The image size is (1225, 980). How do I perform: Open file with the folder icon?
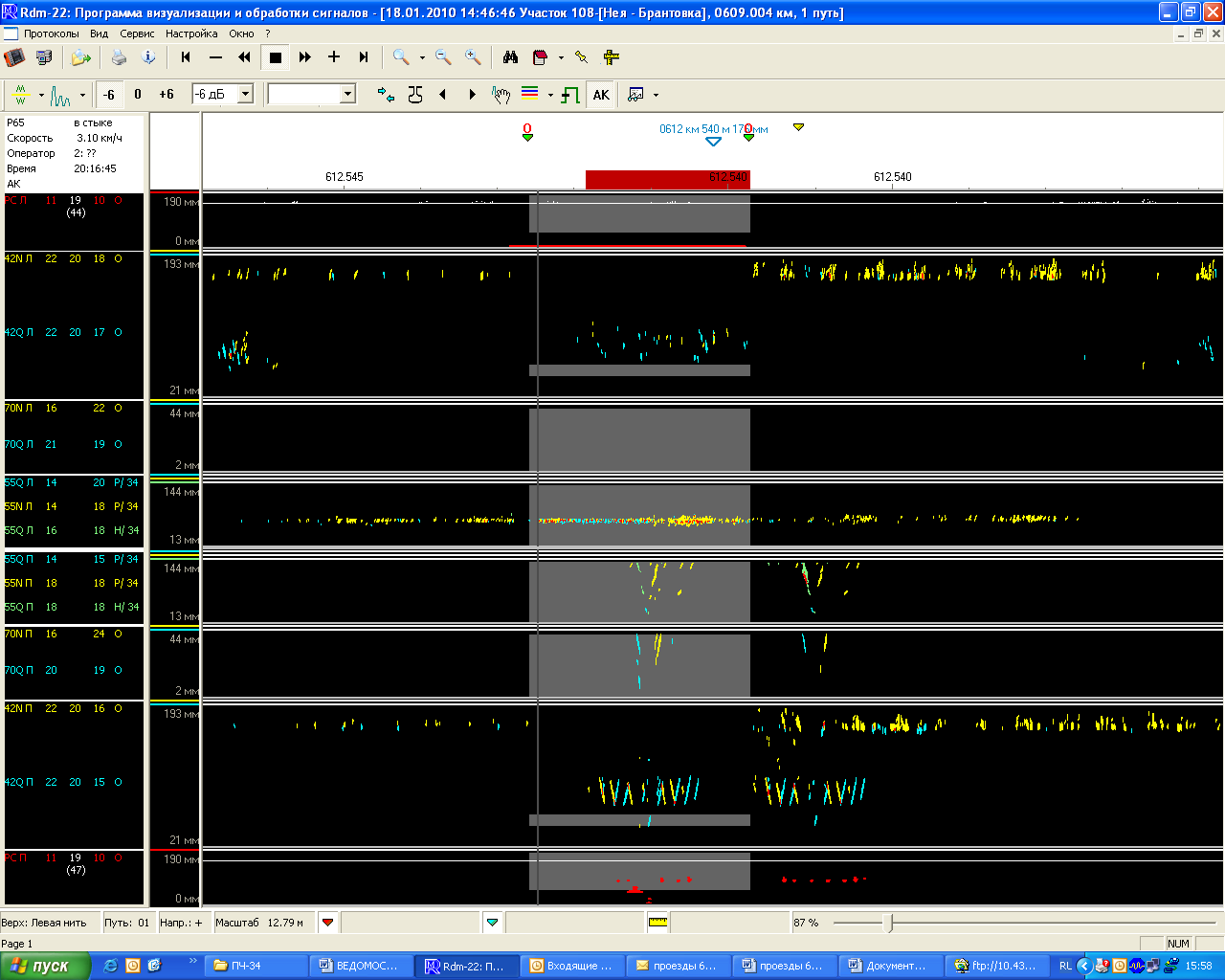coord(81,57)
